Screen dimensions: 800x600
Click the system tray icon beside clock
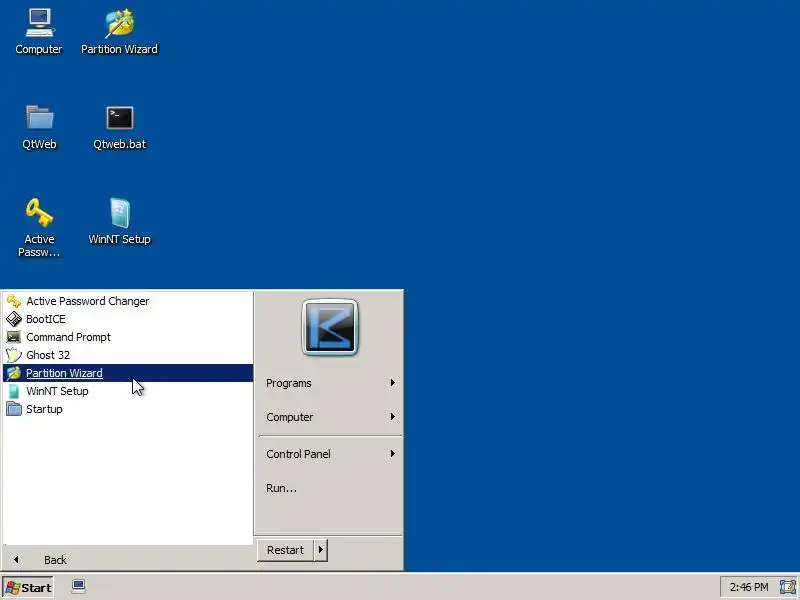[788, 587]
